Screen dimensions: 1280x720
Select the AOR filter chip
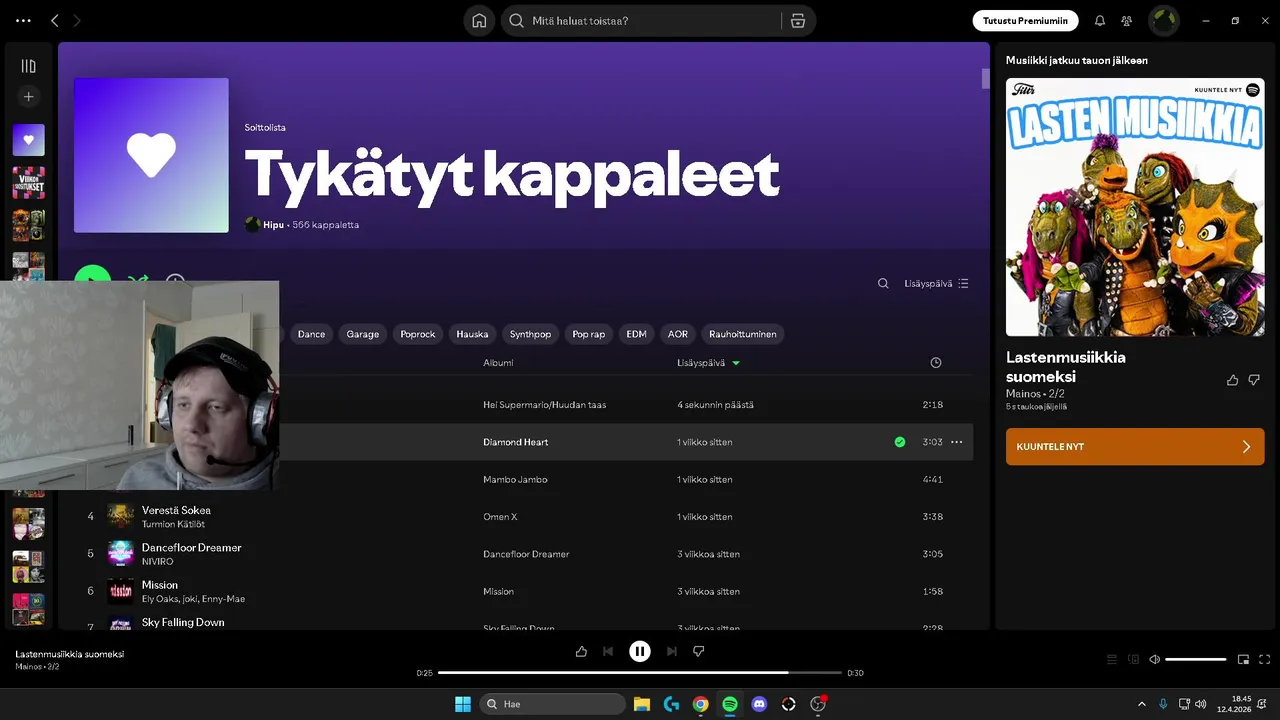(x=678, y=334)
